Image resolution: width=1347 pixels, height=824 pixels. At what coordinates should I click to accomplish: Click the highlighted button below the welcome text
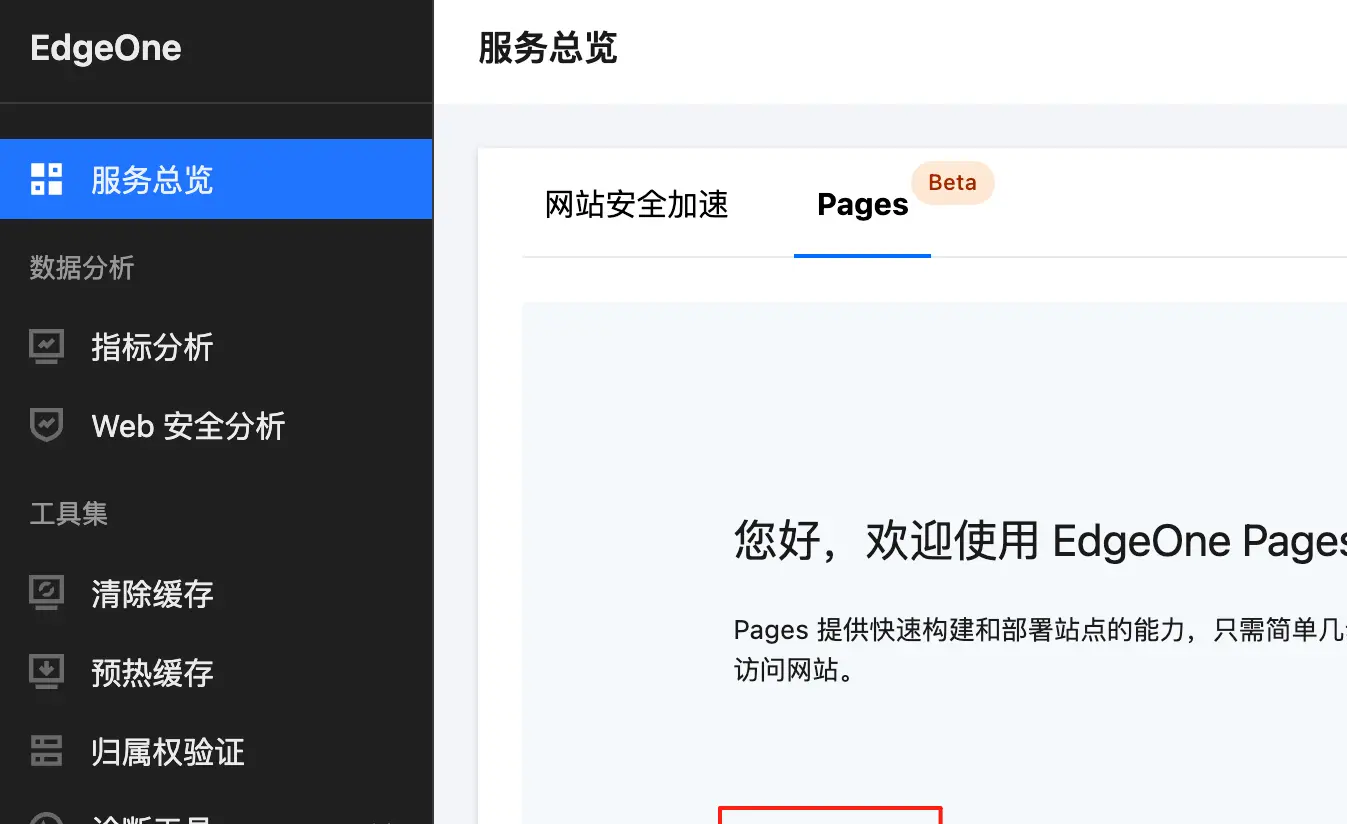tap(830, 818)
